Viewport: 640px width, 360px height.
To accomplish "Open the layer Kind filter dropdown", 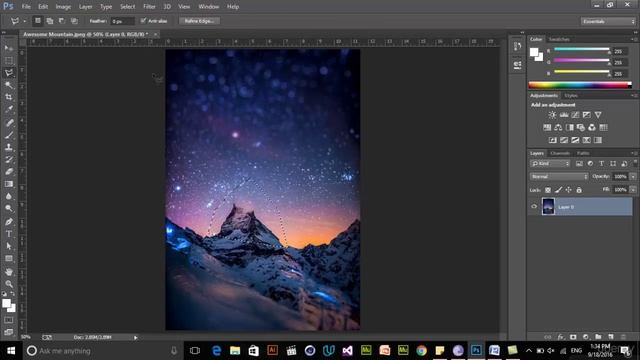I will pos(550,164).
